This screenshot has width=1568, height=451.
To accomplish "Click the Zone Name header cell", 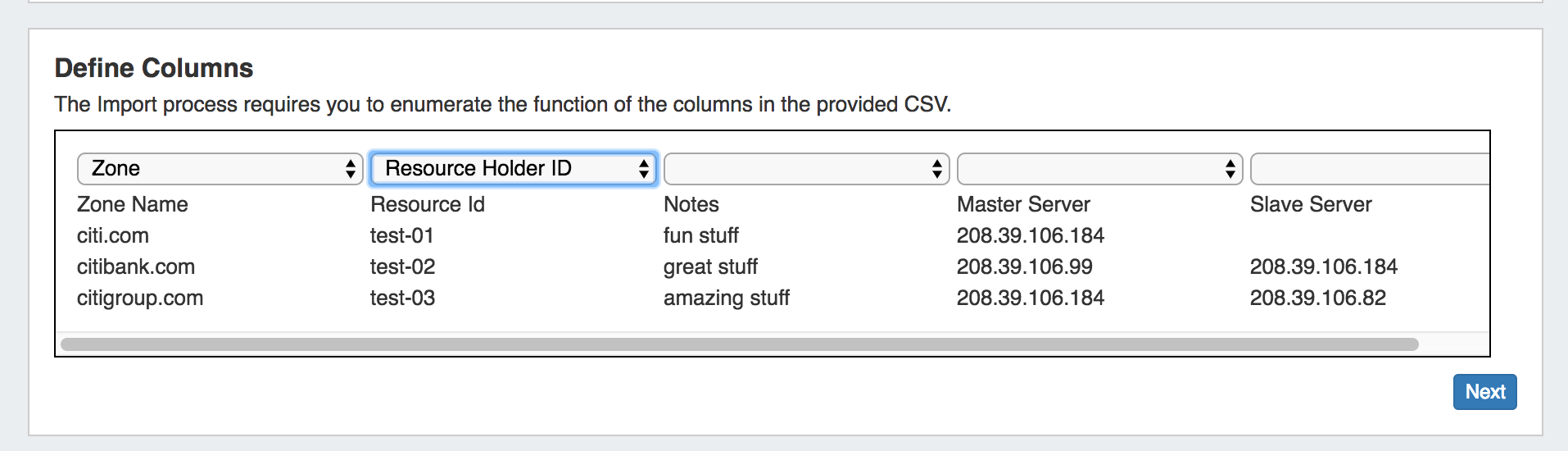I will (x=133, y=205).
